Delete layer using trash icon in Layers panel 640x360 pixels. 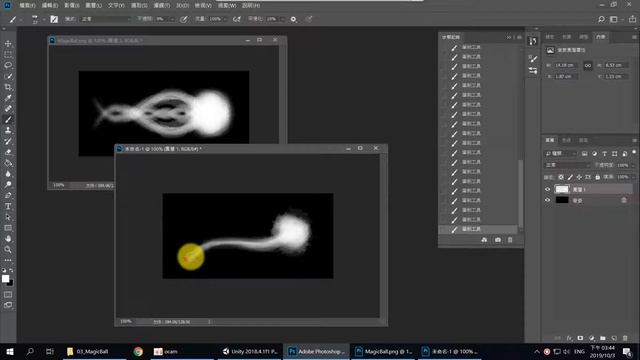(x=625, y=338)
